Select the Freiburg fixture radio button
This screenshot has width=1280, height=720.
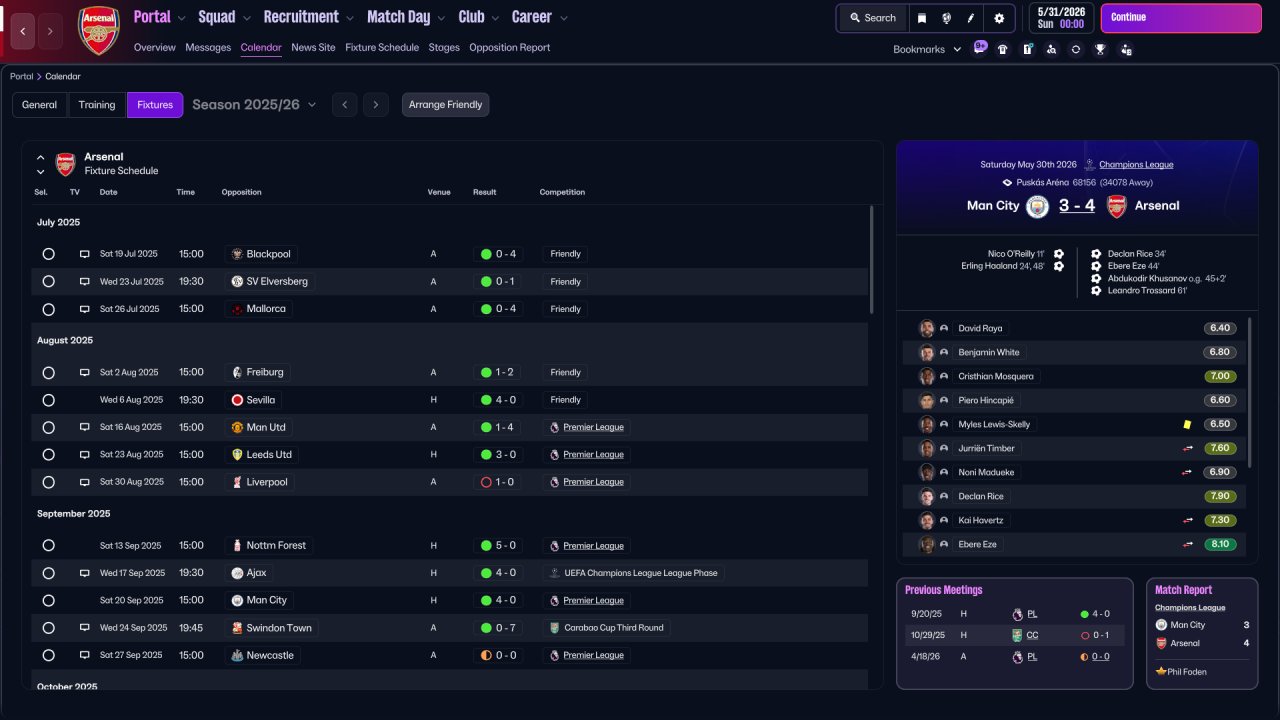(x=48, y=372)
